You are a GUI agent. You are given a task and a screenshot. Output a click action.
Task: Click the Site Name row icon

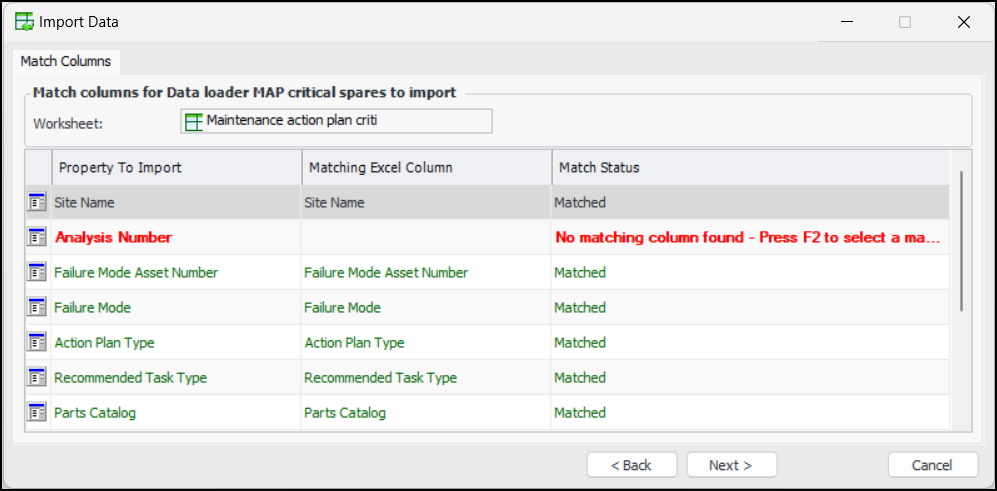click(37, 202)
